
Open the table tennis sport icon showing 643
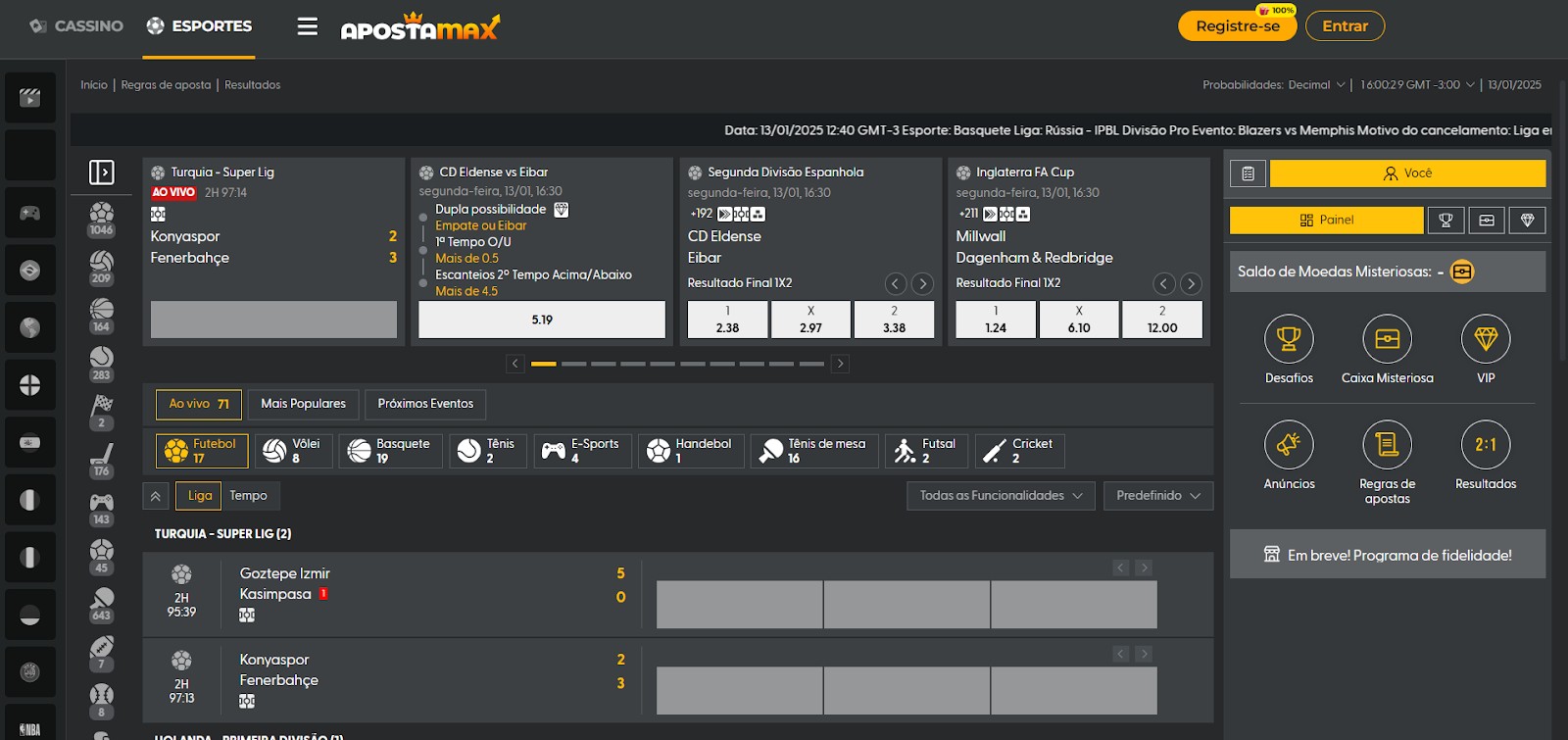[101, 603]
